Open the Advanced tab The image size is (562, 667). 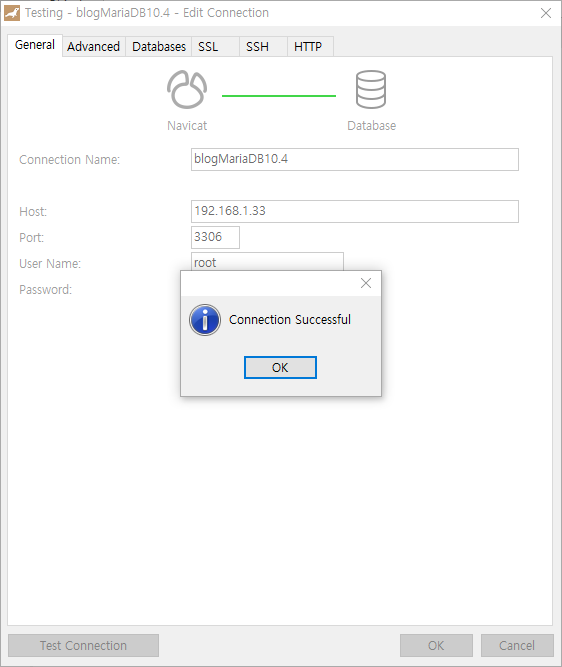click(94, 46)
